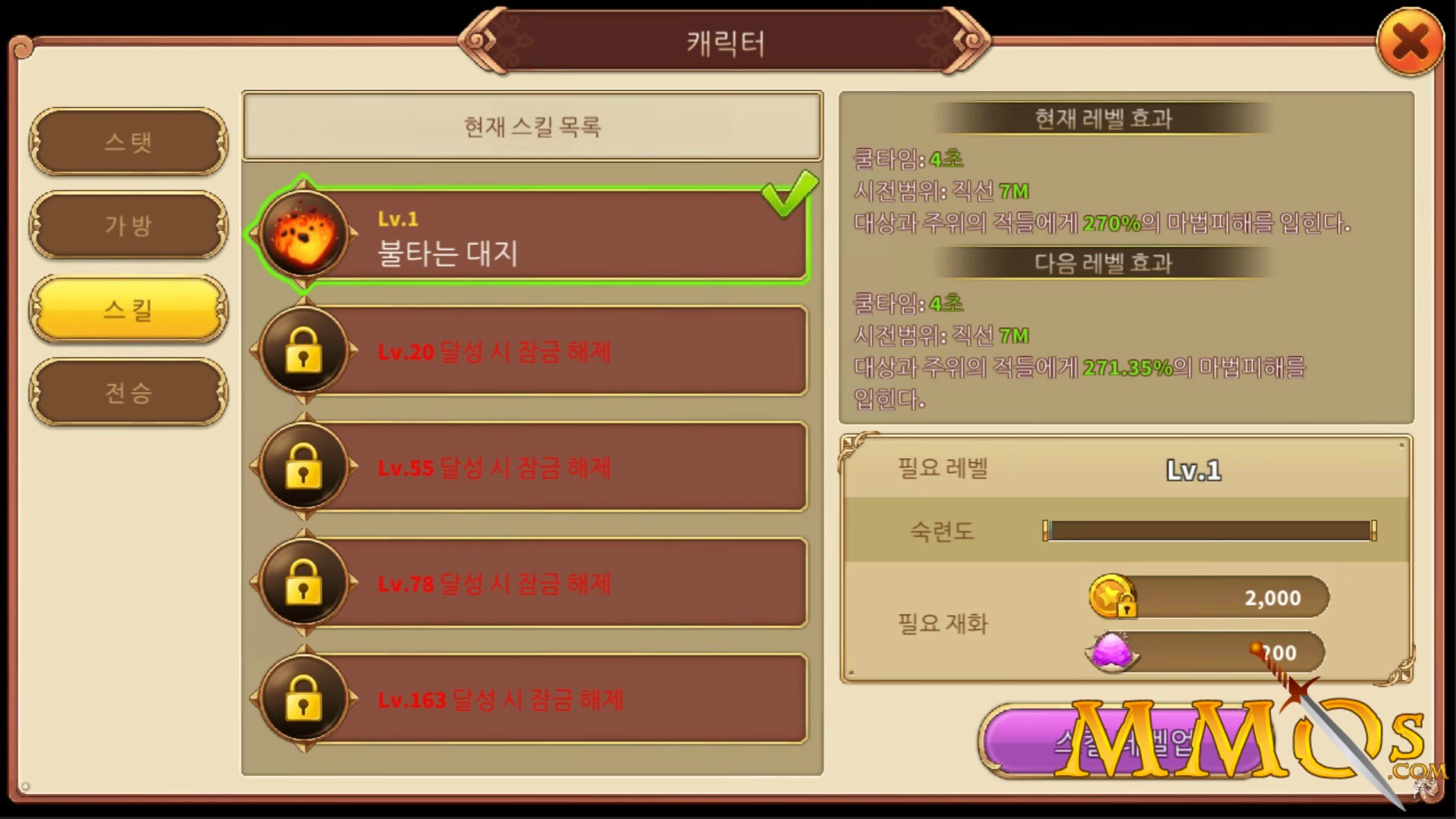This screenshot has height=819, width=1456.
Task: Click the padlock icon for Lv.78 skill
Action: coord(303,582)
